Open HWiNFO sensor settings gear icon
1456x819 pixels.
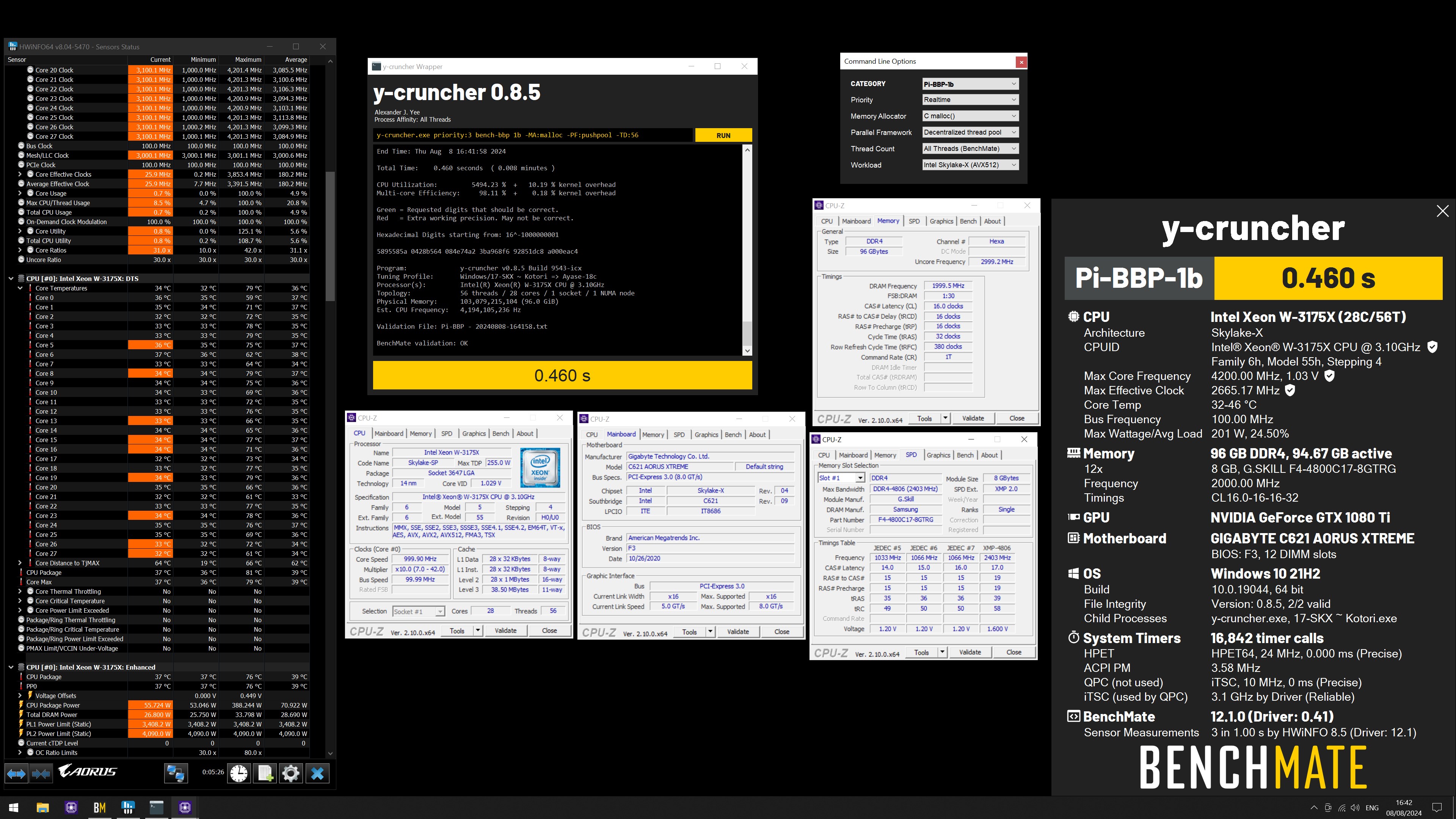[291, 773]
